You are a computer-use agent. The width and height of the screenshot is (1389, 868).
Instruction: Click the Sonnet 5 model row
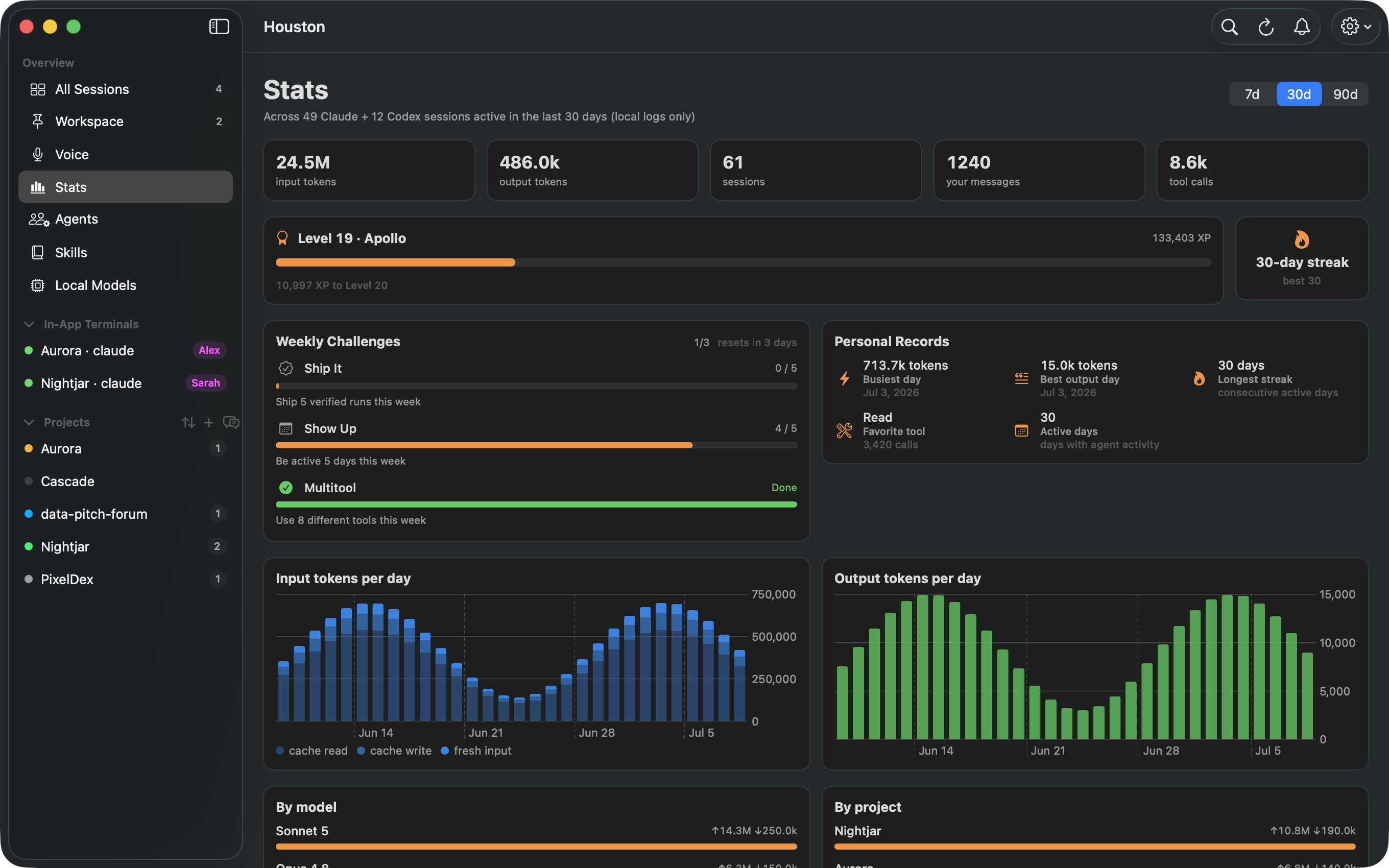536,837
